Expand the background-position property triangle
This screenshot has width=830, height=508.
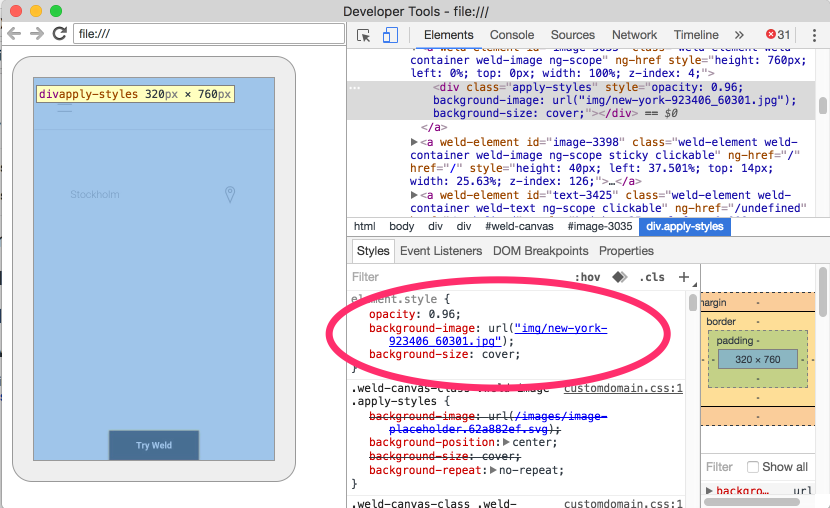(506, 442)
